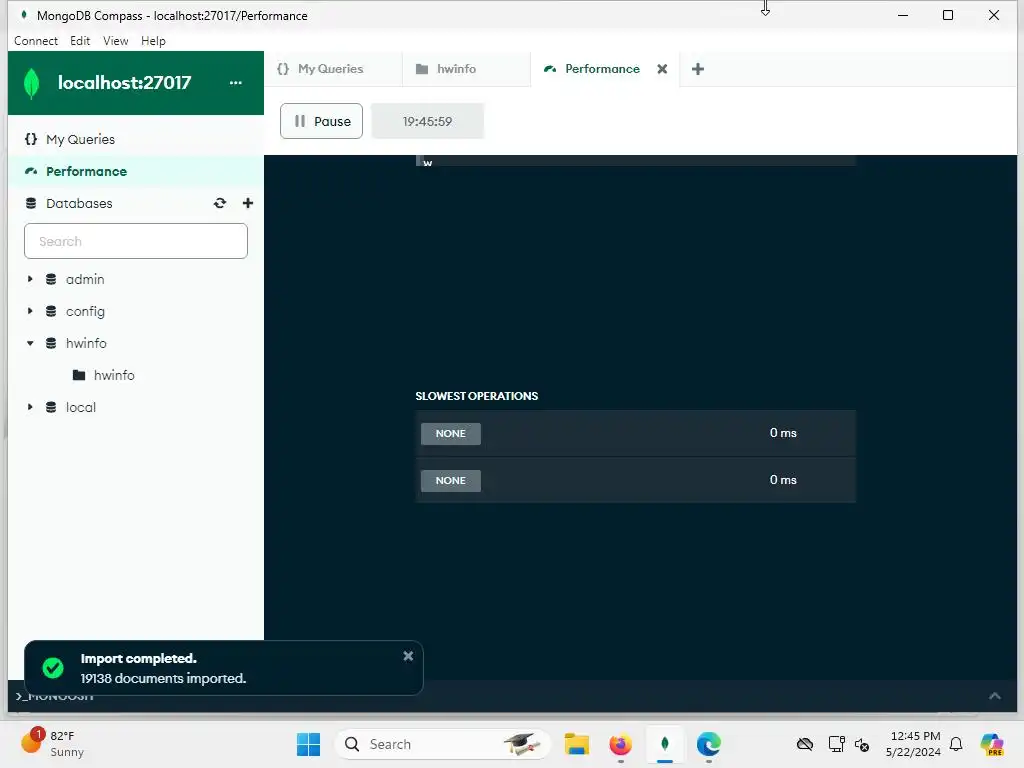Create a new database with plus icon
Image resolution: width=1024 pixels, height=768 pixels.
248,203
